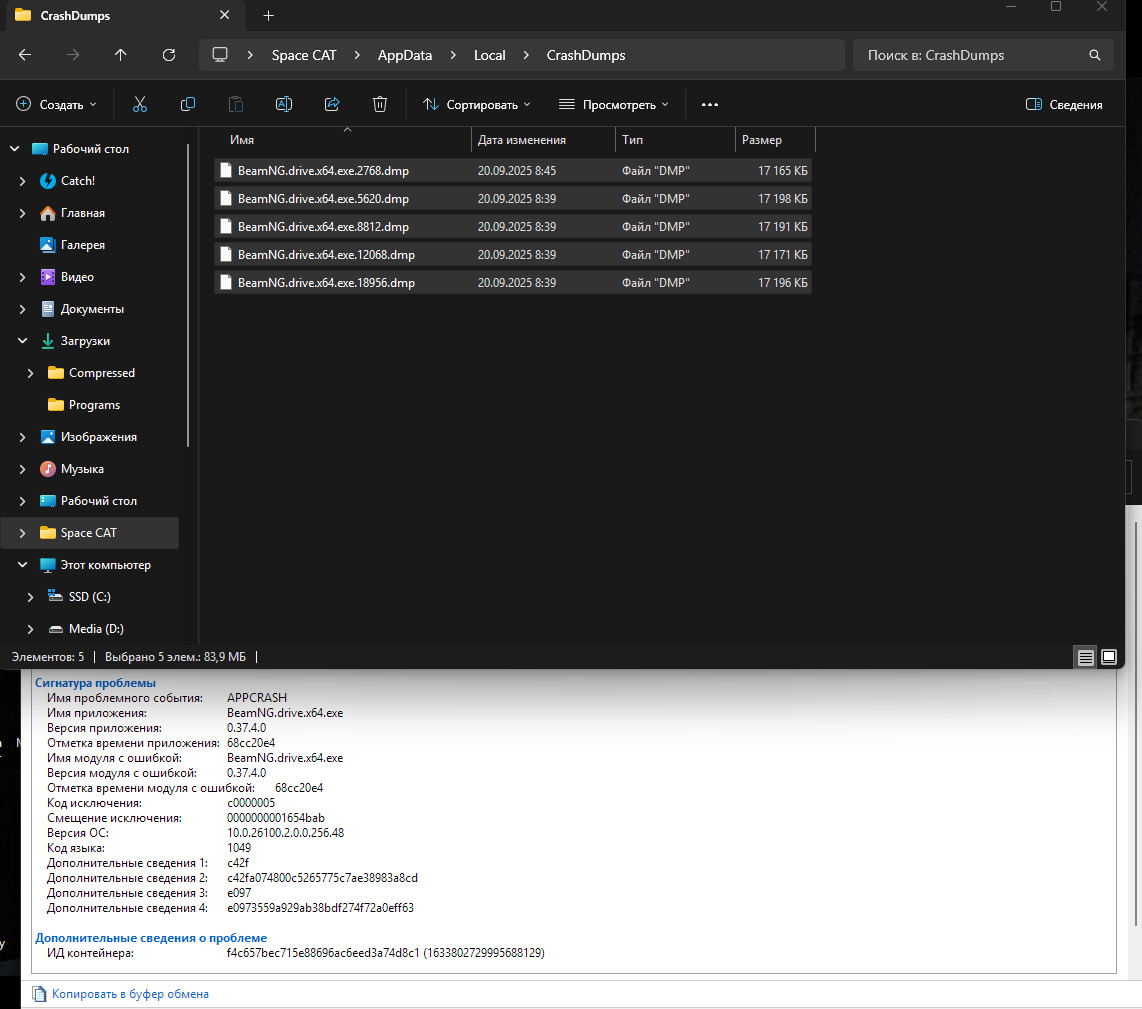Select file BeamNG.drive.x64.exe.8812.dmp
The width and height of the screenshot is (1142, 1009).
[513, 227]
